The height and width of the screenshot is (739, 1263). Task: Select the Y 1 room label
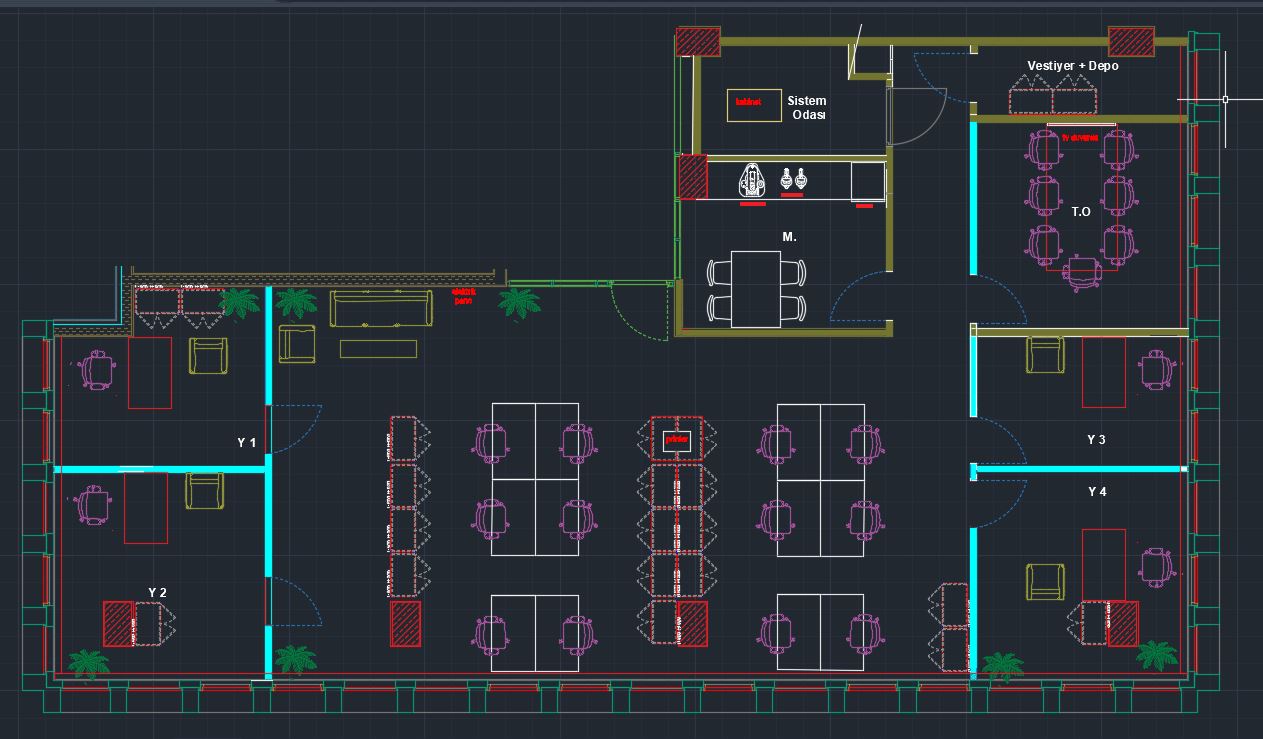(x=246, y=442)
